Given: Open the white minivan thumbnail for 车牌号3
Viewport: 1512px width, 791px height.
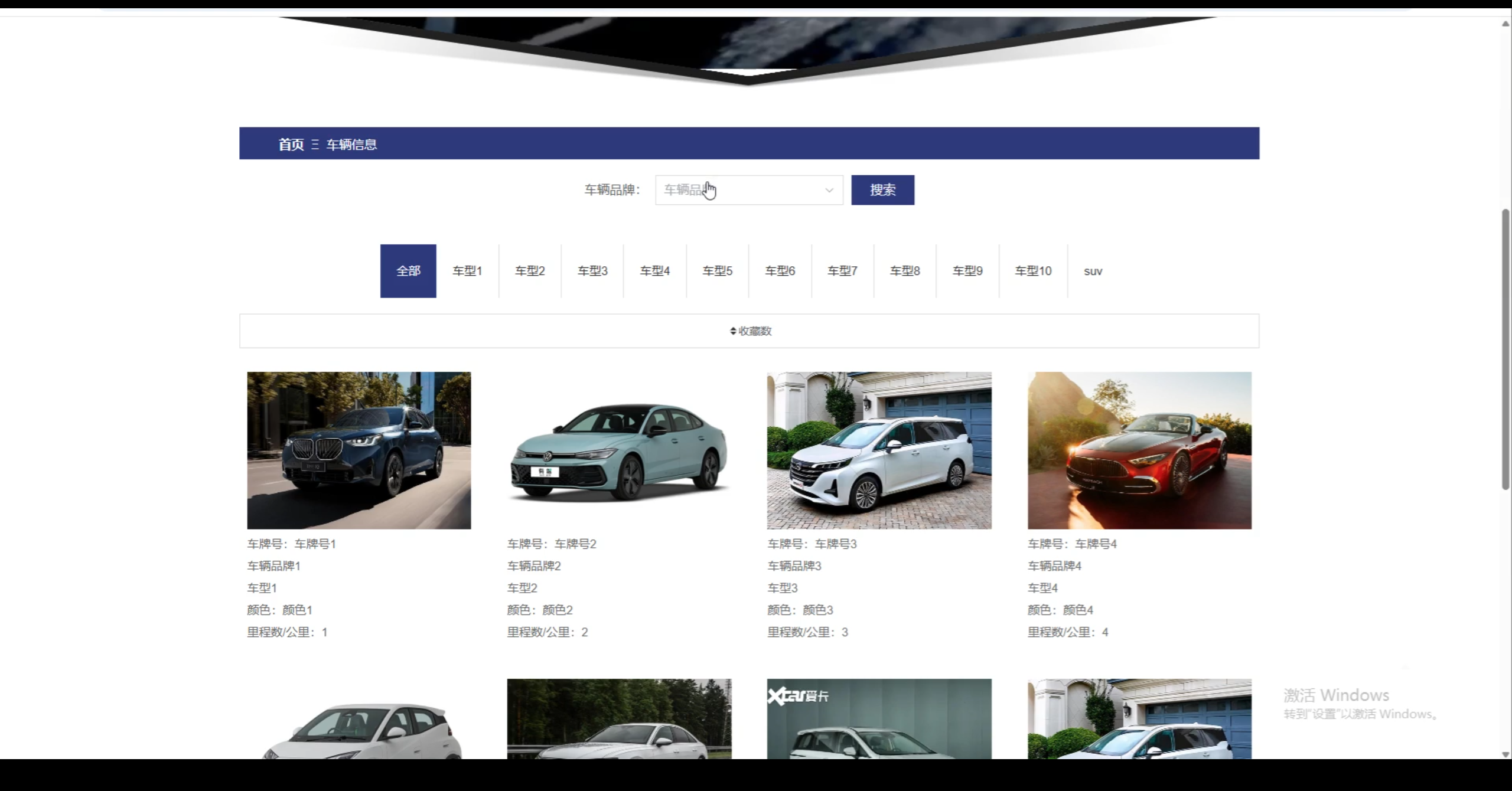Looking at the screenshot, I should [x=879, y=450].
